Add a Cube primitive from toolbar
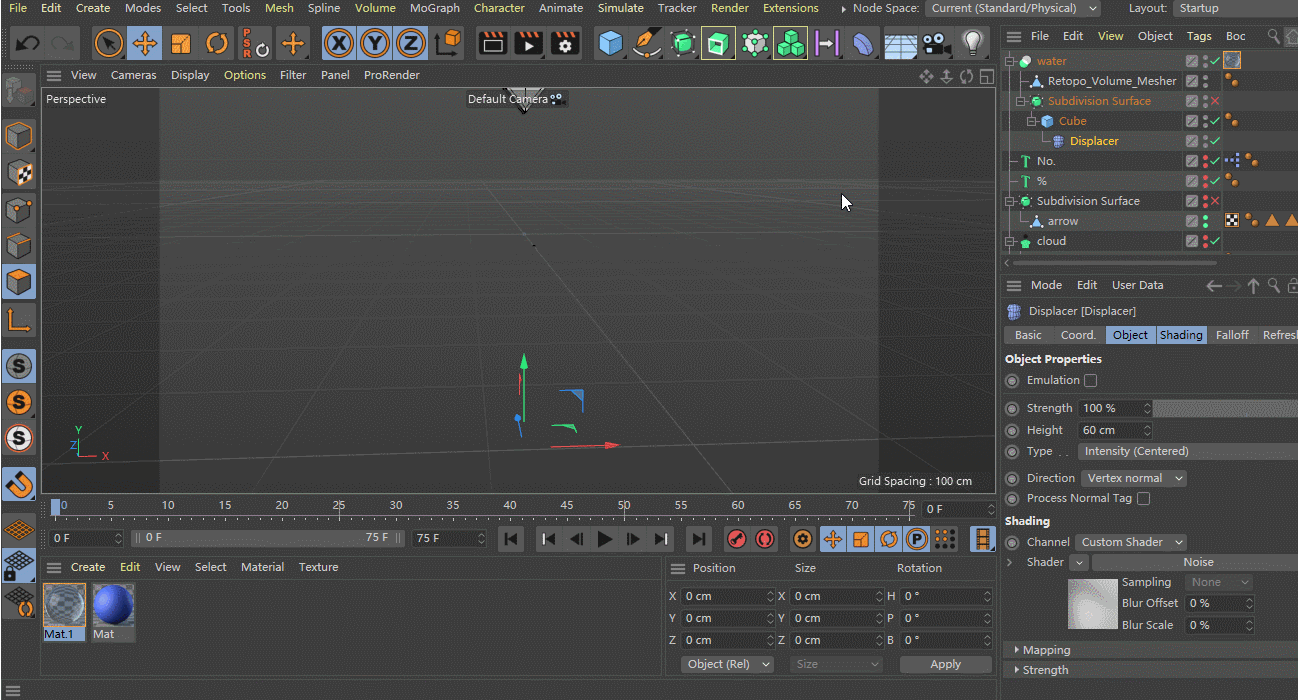 (610, 44)
